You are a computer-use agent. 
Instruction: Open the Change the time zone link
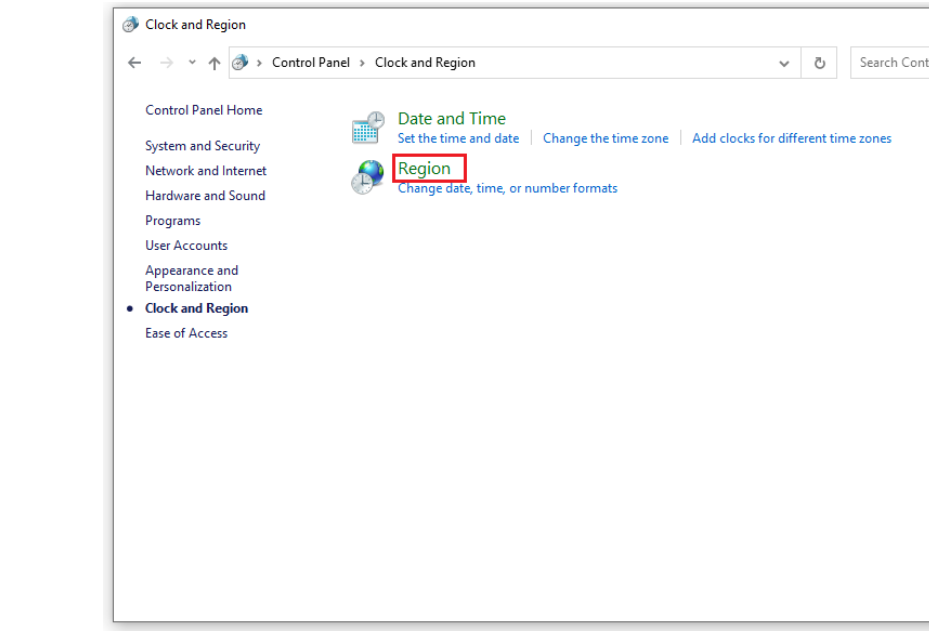point(605,139)
